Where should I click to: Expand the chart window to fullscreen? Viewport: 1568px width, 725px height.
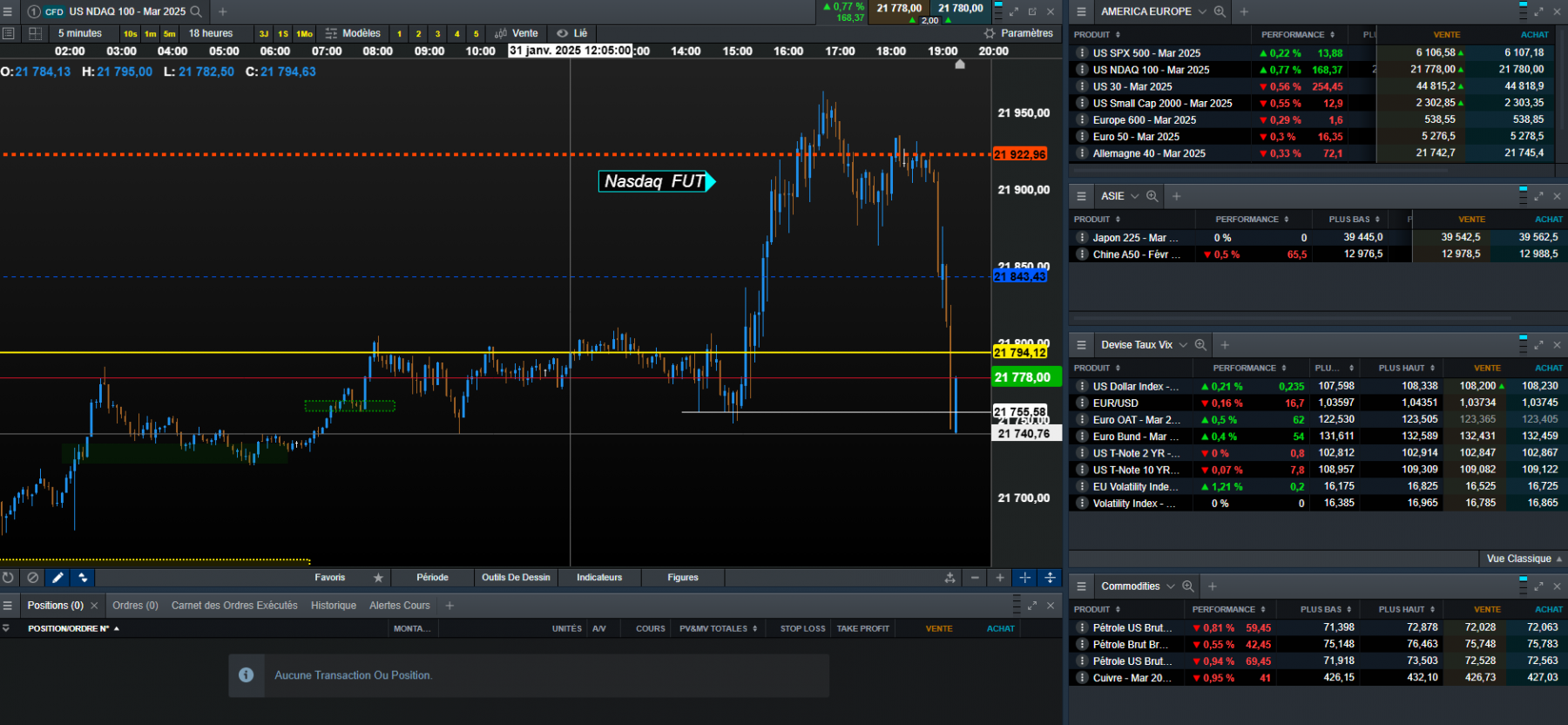(1014, 11)
